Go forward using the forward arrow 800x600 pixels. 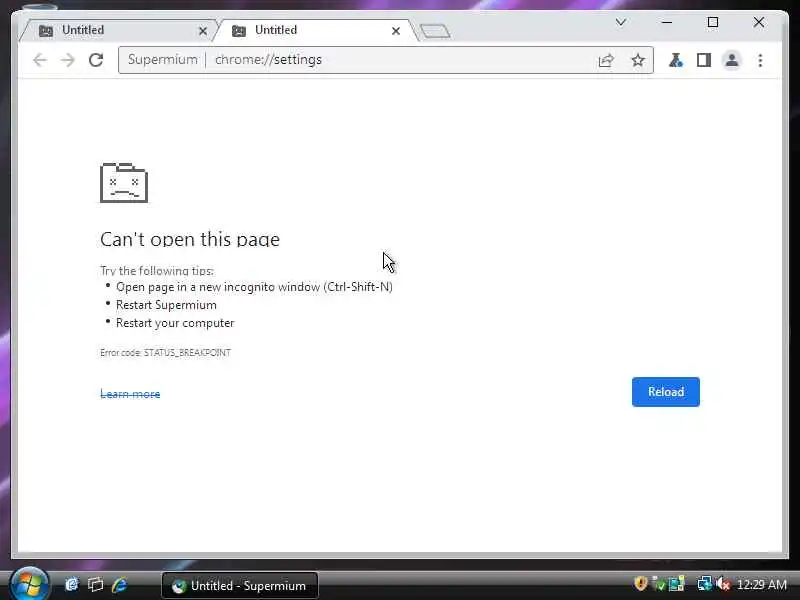(67, 60)
